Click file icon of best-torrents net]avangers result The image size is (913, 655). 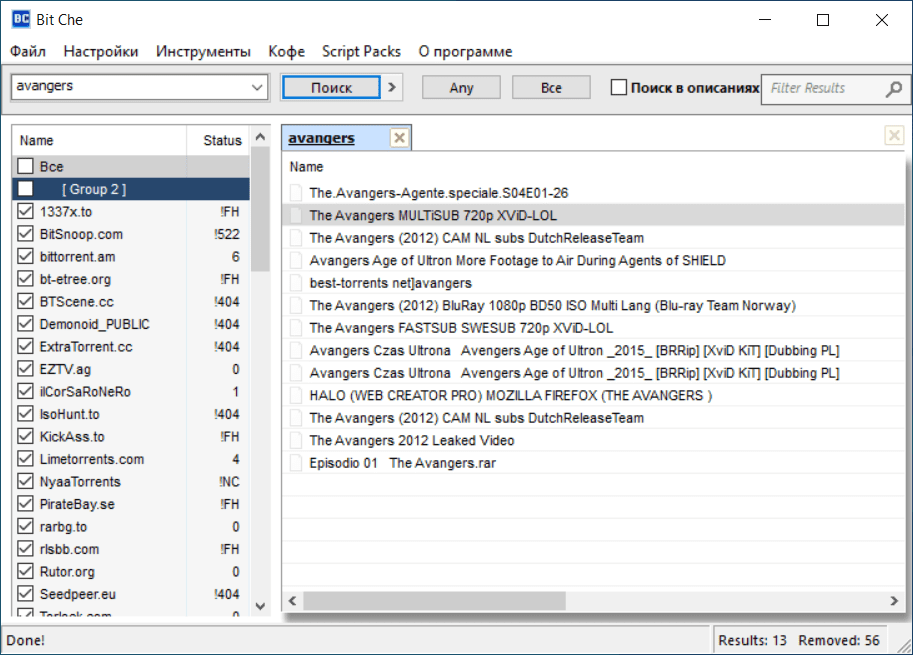296,283
